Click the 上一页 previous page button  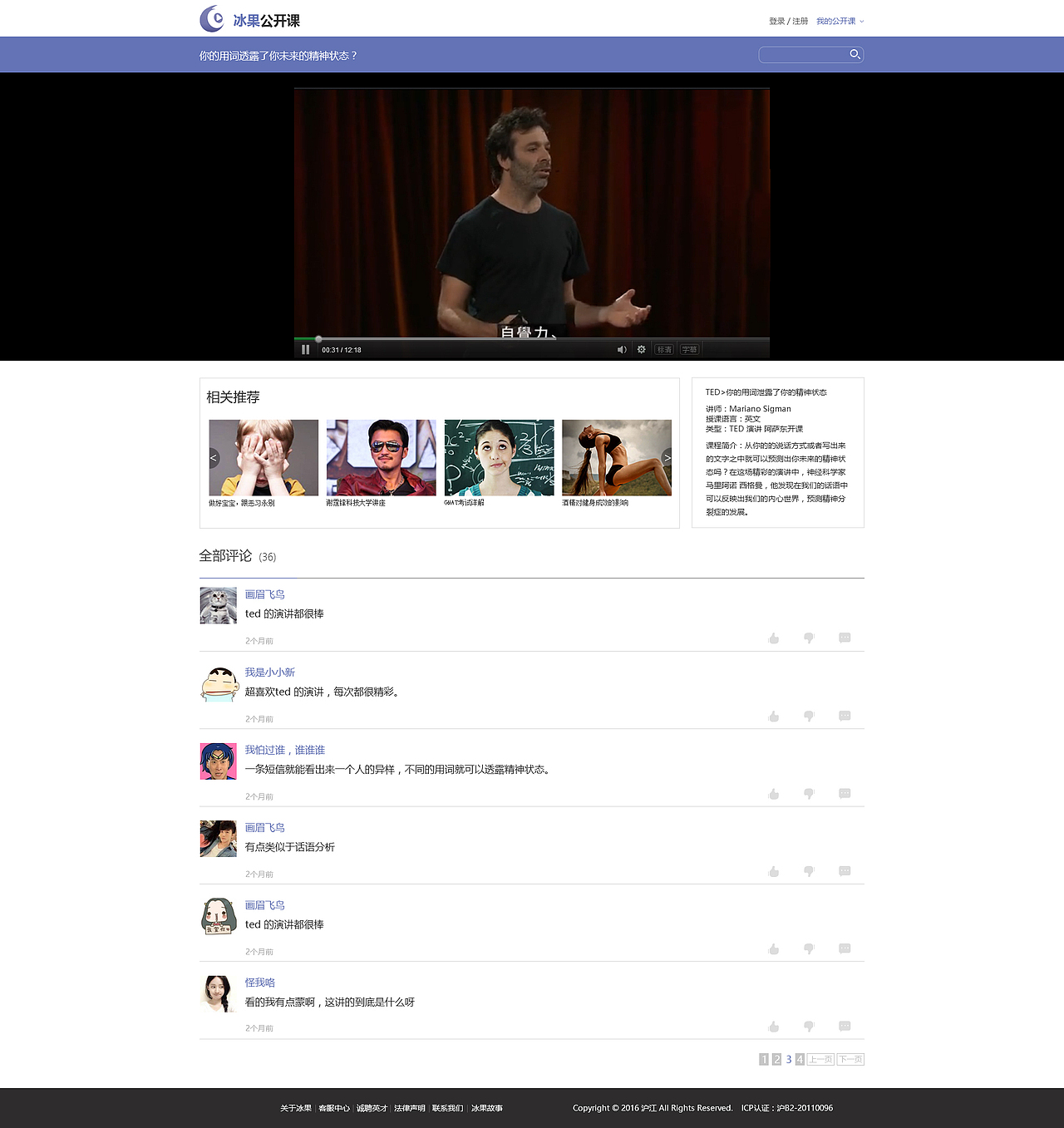[x=820, y=1059]
